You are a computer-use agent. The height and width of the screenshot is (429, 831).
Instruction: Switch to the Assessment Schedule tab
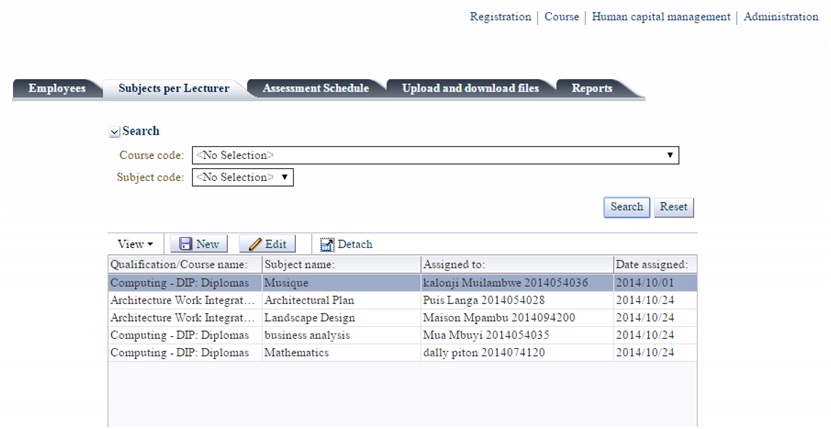[315, 88]
